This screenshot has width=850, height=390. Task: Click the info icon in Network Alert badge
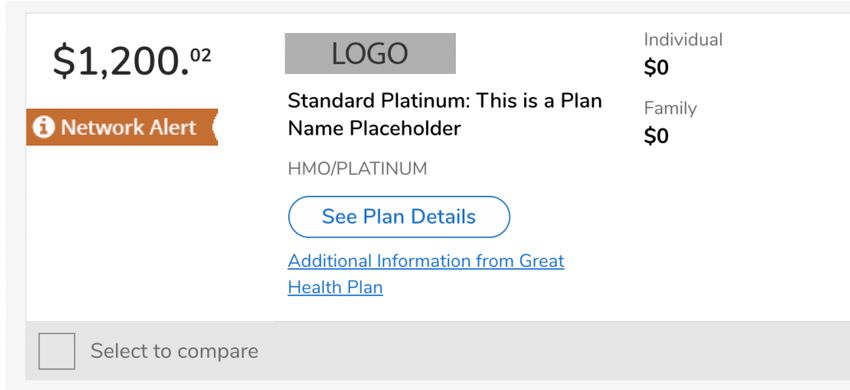pos(43,127)
